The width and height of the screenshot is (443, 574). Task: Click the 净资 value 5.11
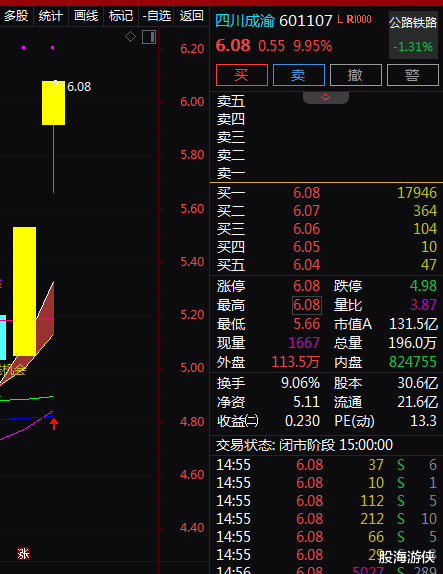pyautogui.click(x=306, y=402)
